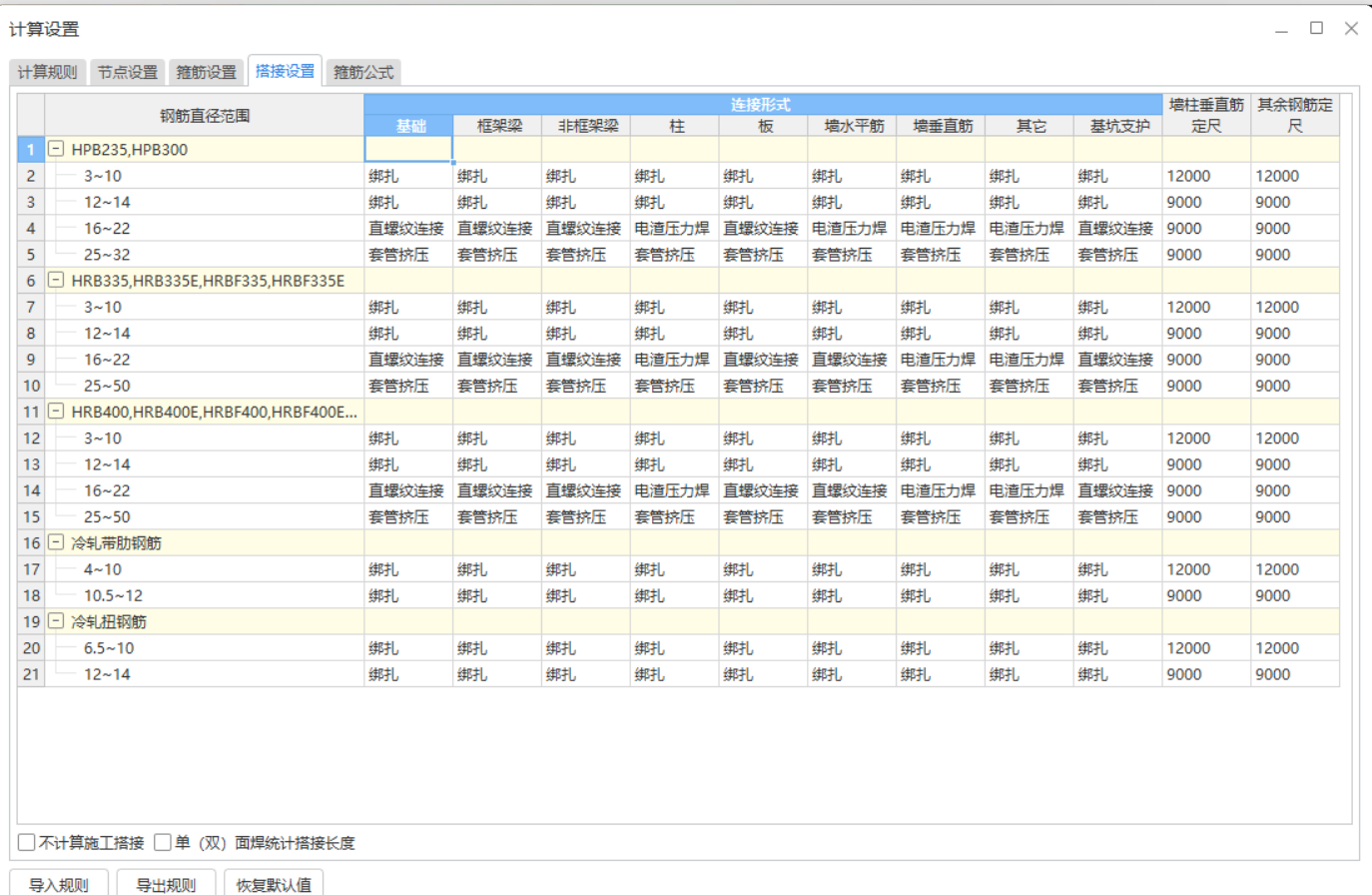This screenshot has width=1372, height=895.
Task: Click row 2 墙柱垂直筋定尺 value 12000
Action: click(1206, 176)
